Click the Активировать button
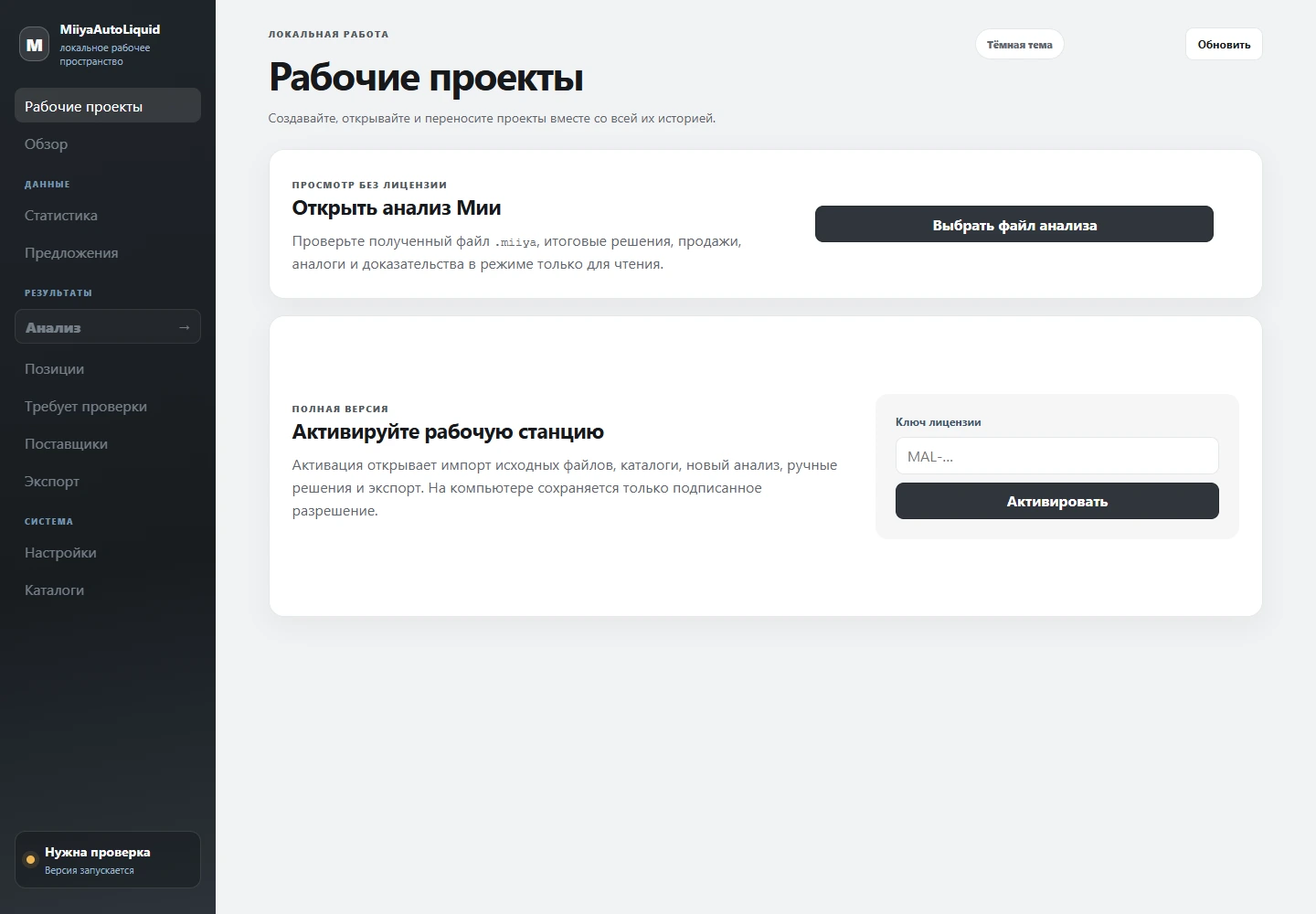The height and width of the screenshot is (914, 1316). [1057, 501]
